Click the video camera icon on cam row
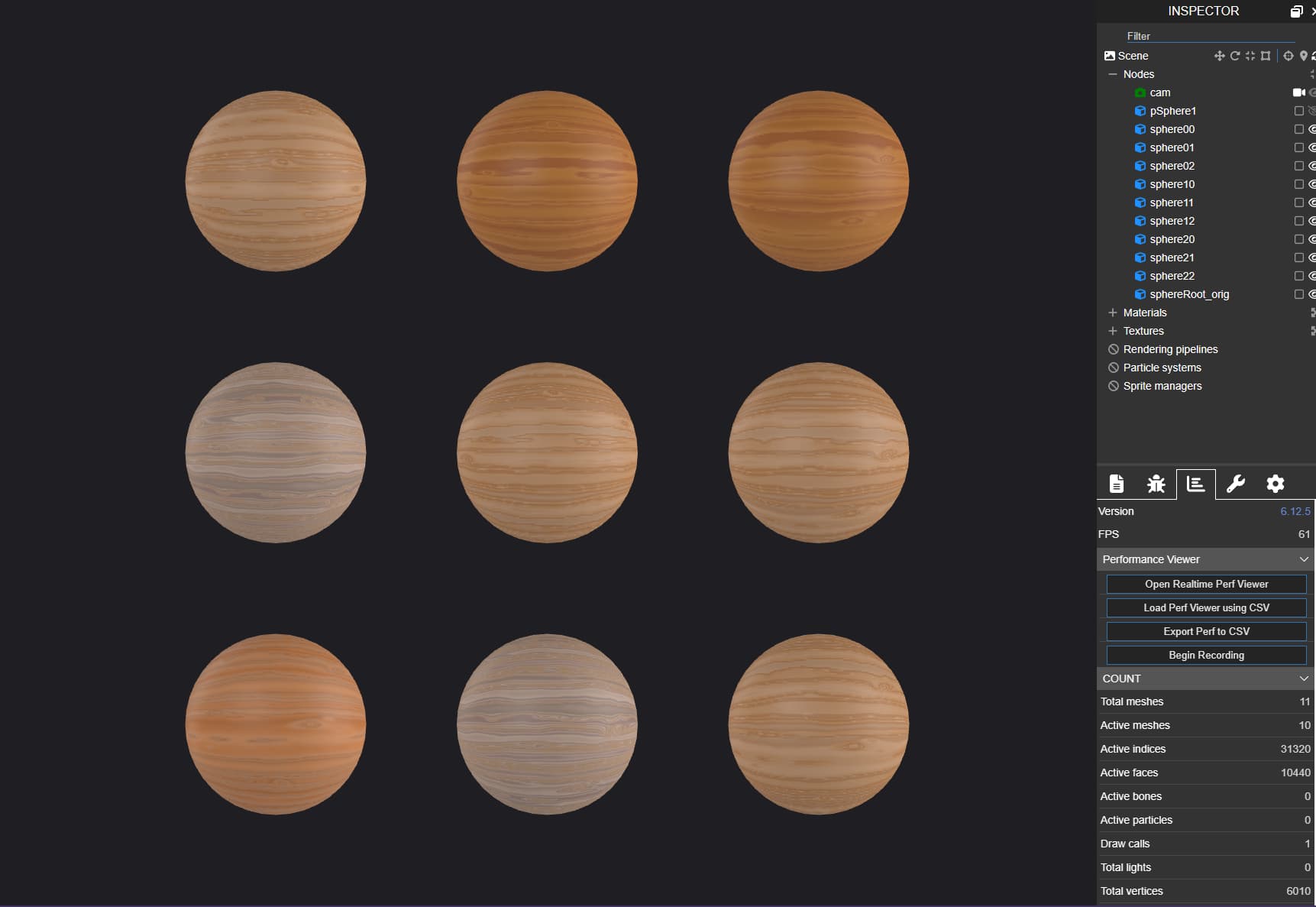The height and width of the screenshot is (907, 1316). pos(1298,92)
